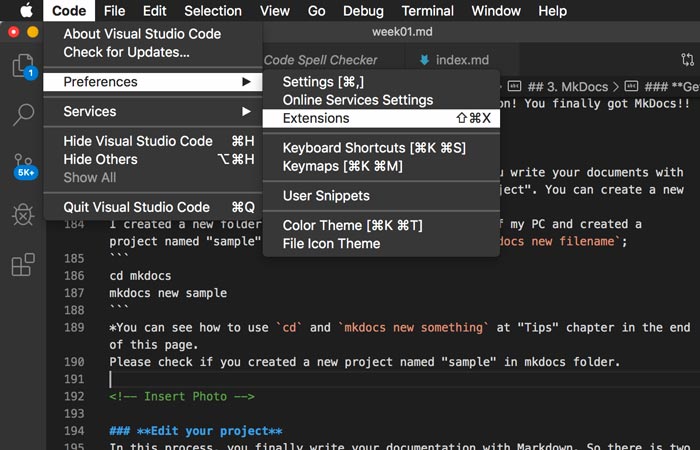Viewport: 700px width, 450px height.
Task: Click the yellow minimize window button
Action: click(x=33, y=32)
